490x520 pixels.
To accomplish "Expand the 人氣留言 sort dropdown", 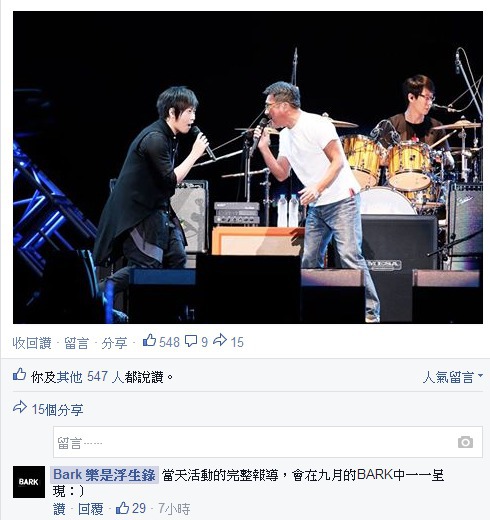I will pos(453,377).
